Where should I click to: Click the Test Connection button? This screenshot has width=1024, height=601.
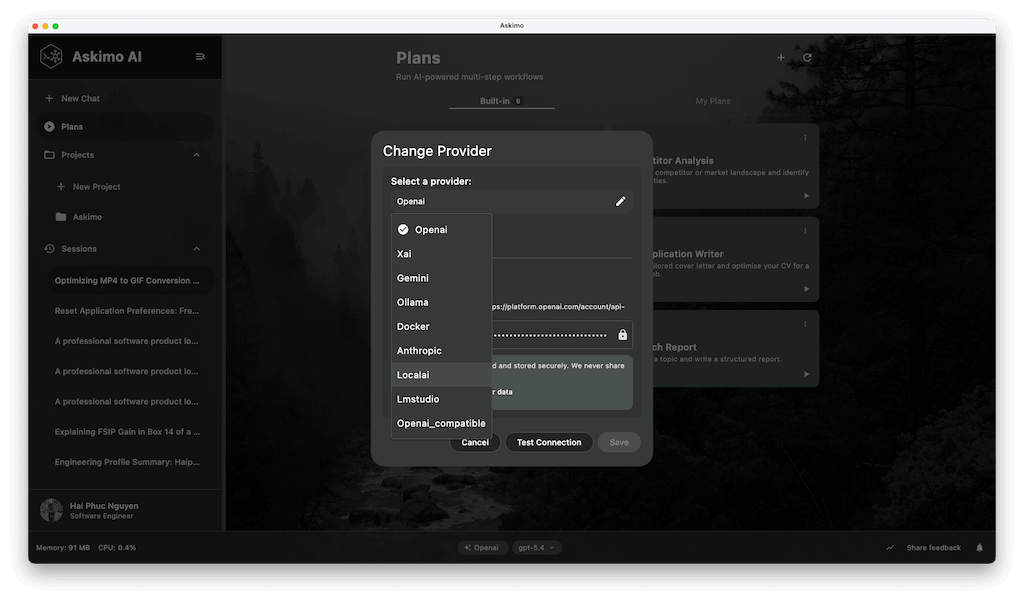click(549, 442)
